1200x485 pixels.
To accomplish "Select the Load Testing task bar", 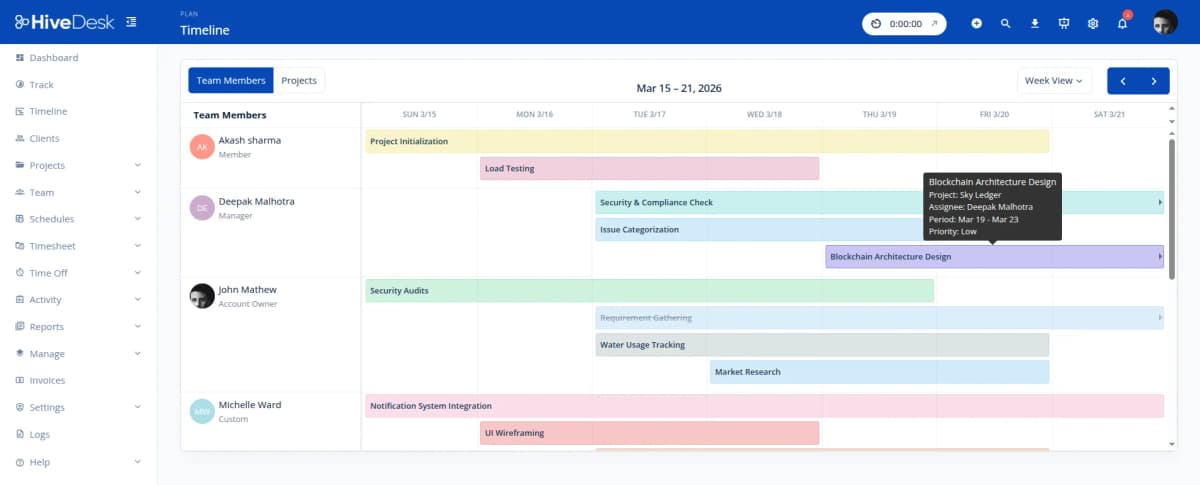I will click(650, 168).
